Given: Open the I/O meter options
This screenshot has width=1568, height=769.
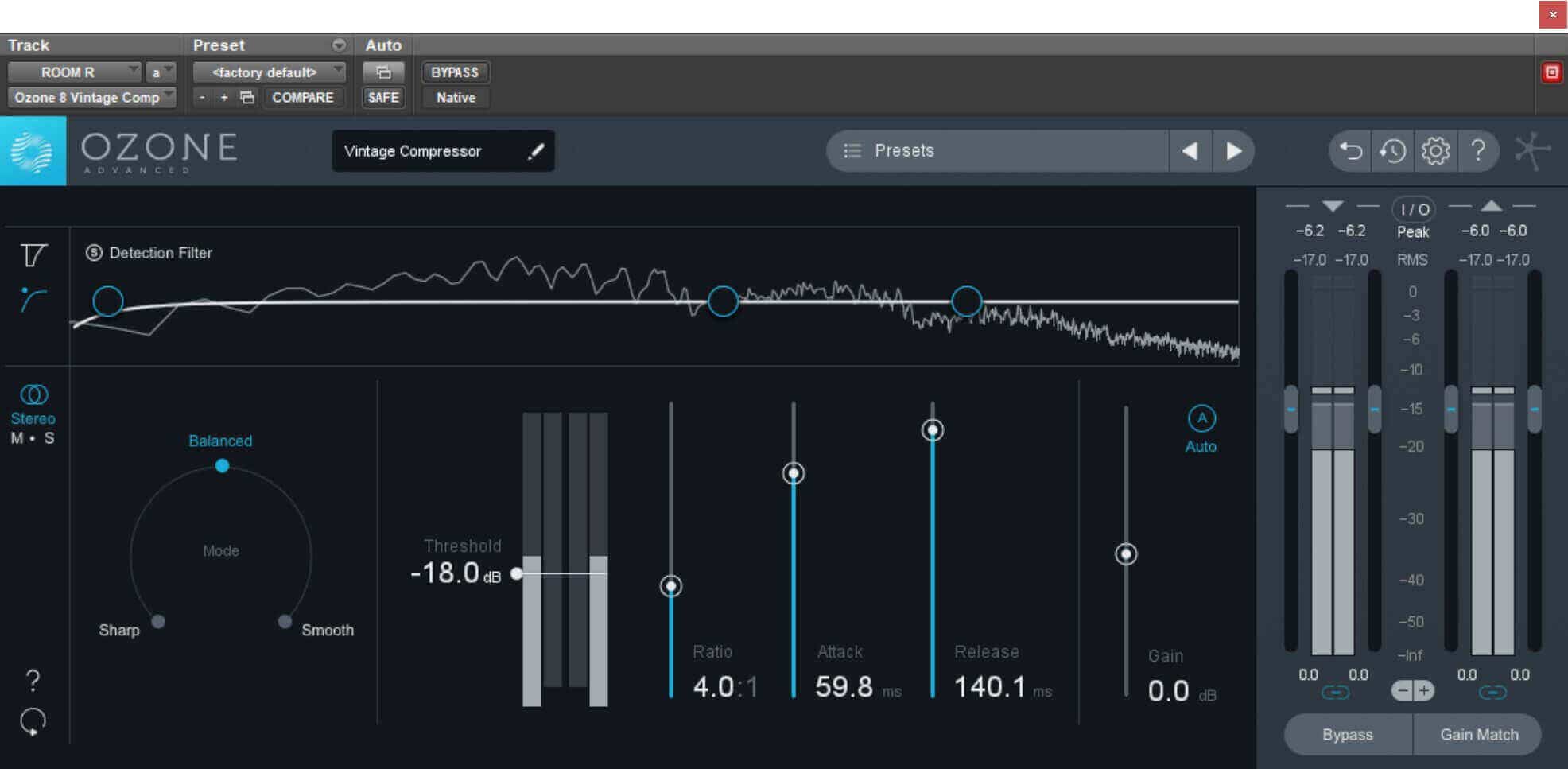Looking at the screenshot, I should click(x=1414, y=209).
